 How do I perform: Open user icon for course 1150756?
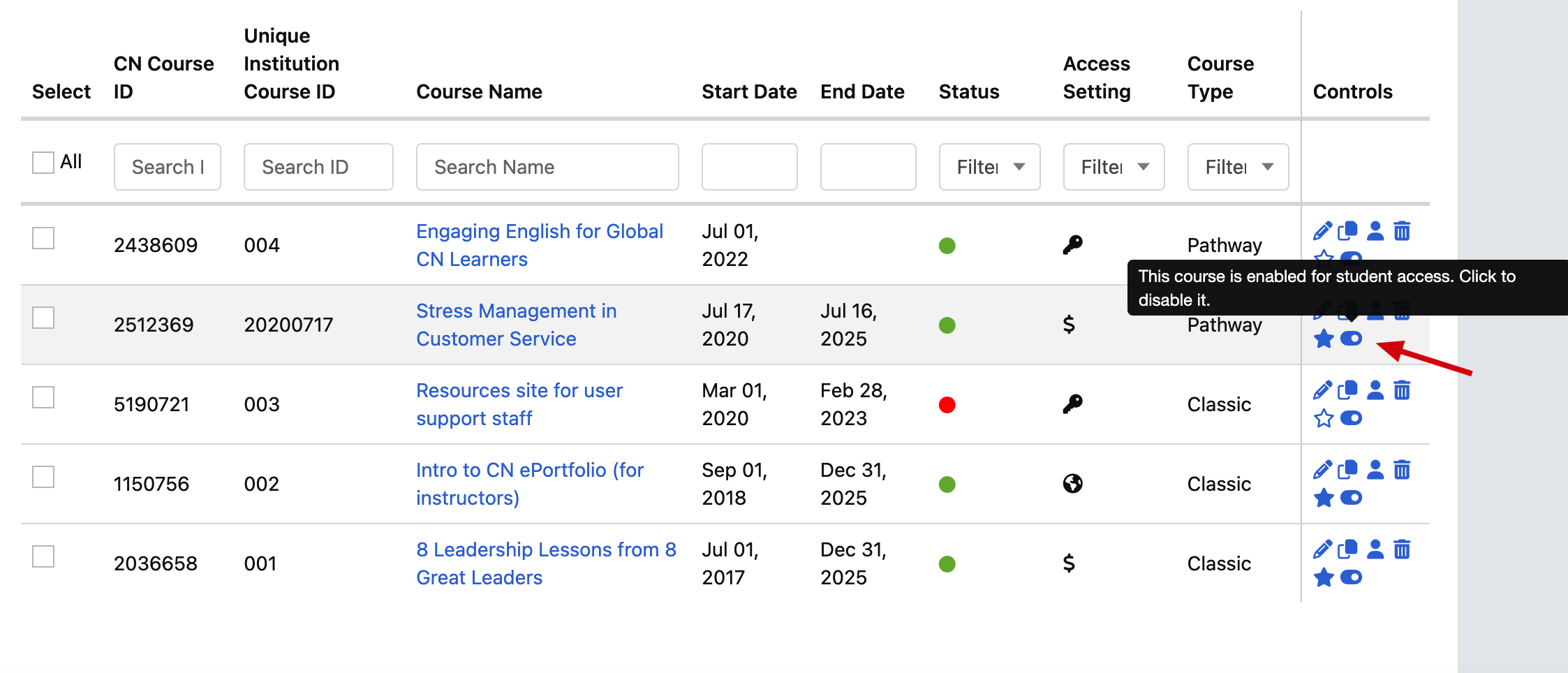coord(1375,470)
